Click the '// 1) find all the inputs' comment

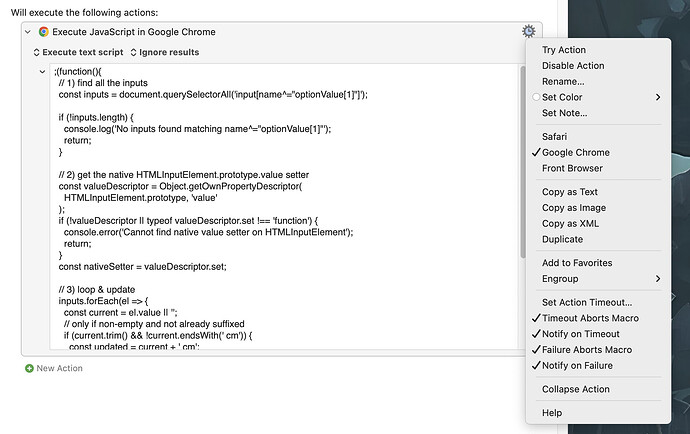(x=103, y=83)
